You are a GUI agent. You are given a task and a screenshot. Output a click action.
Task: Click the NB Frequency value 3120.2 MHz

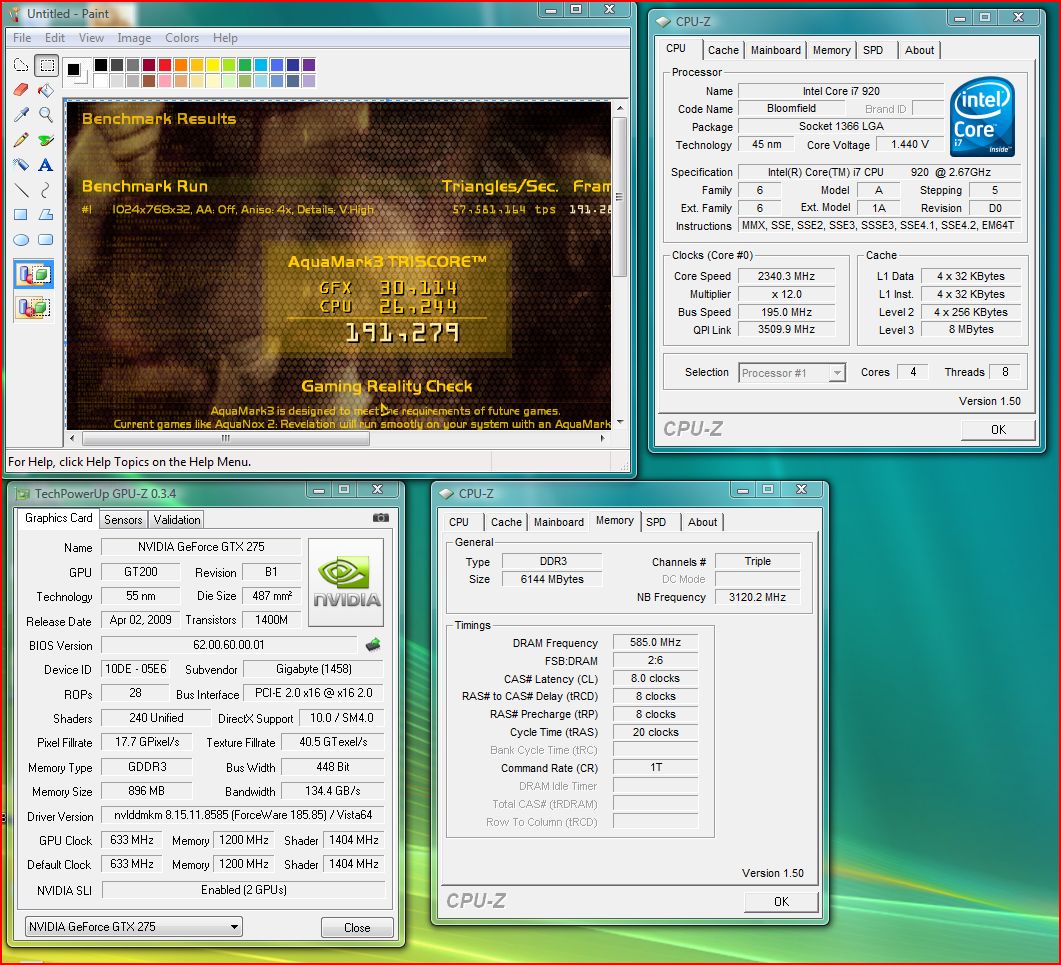757,597
